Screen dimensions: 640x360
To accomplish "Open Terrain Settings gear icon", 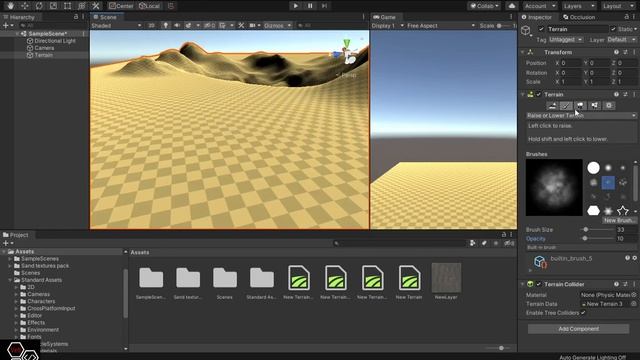I will click(x=609, y=106).
